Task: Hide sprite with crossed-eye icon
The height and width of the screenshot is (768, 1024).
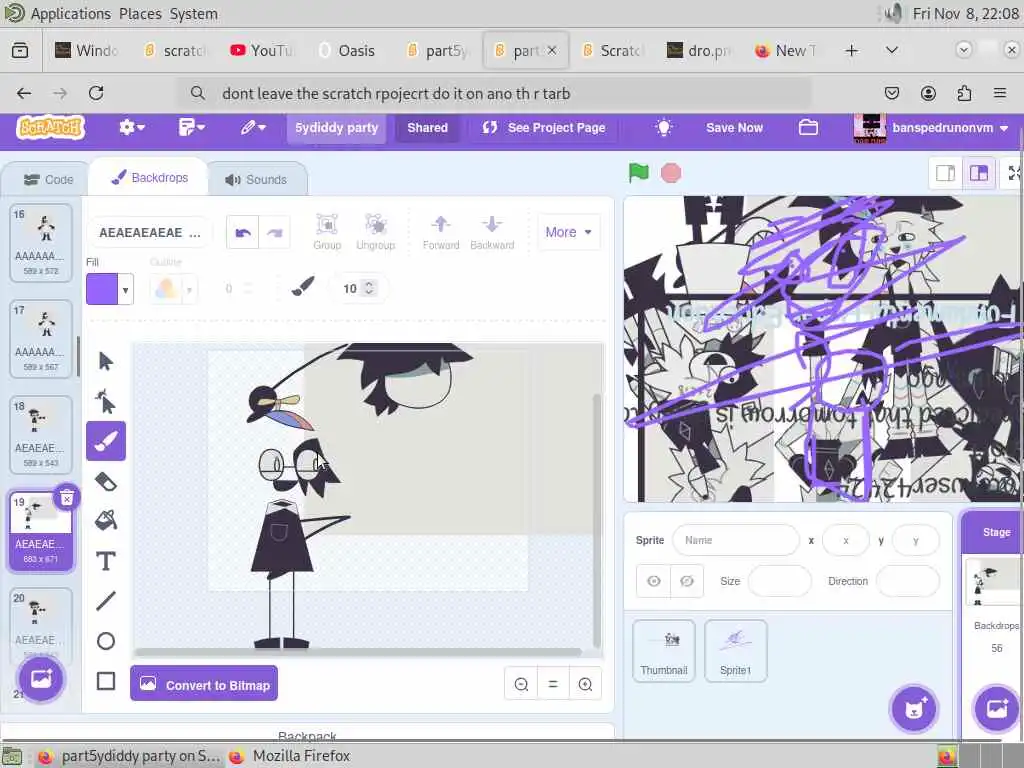Action: coord(687,581)
